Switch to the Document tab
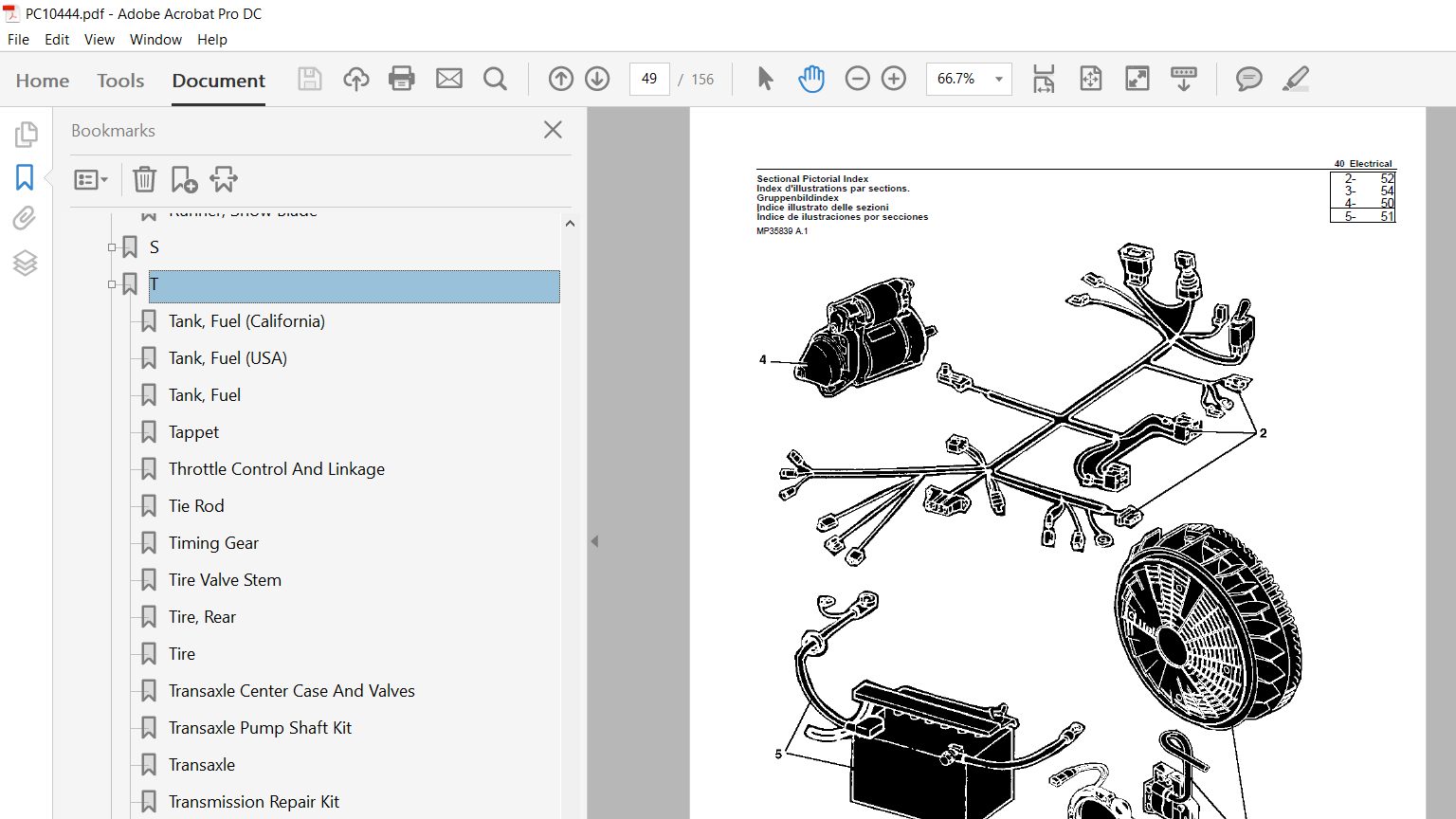 click(219, 81)
